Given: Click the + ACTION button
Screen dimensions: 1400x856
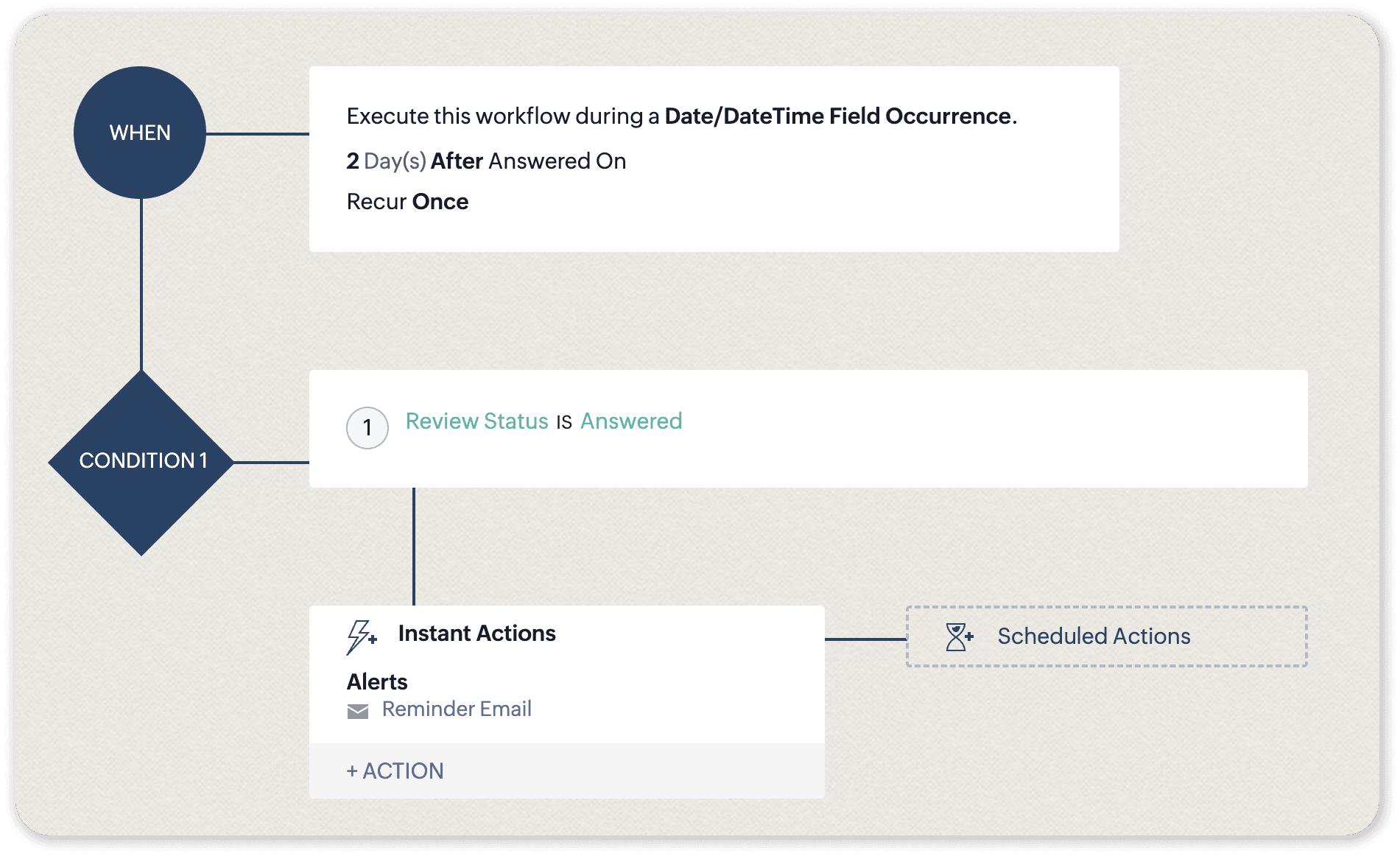Looking at the screenshot, I should click(x=395, y=771).
